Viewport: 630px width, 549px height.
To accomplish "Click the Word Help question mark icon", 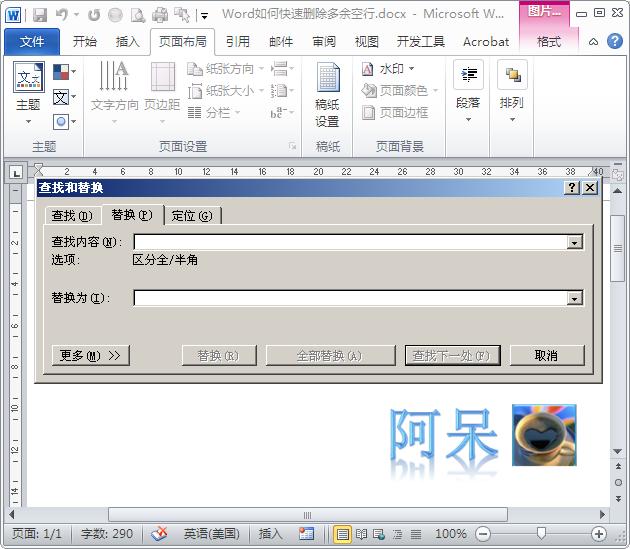I will pos(615,41).
